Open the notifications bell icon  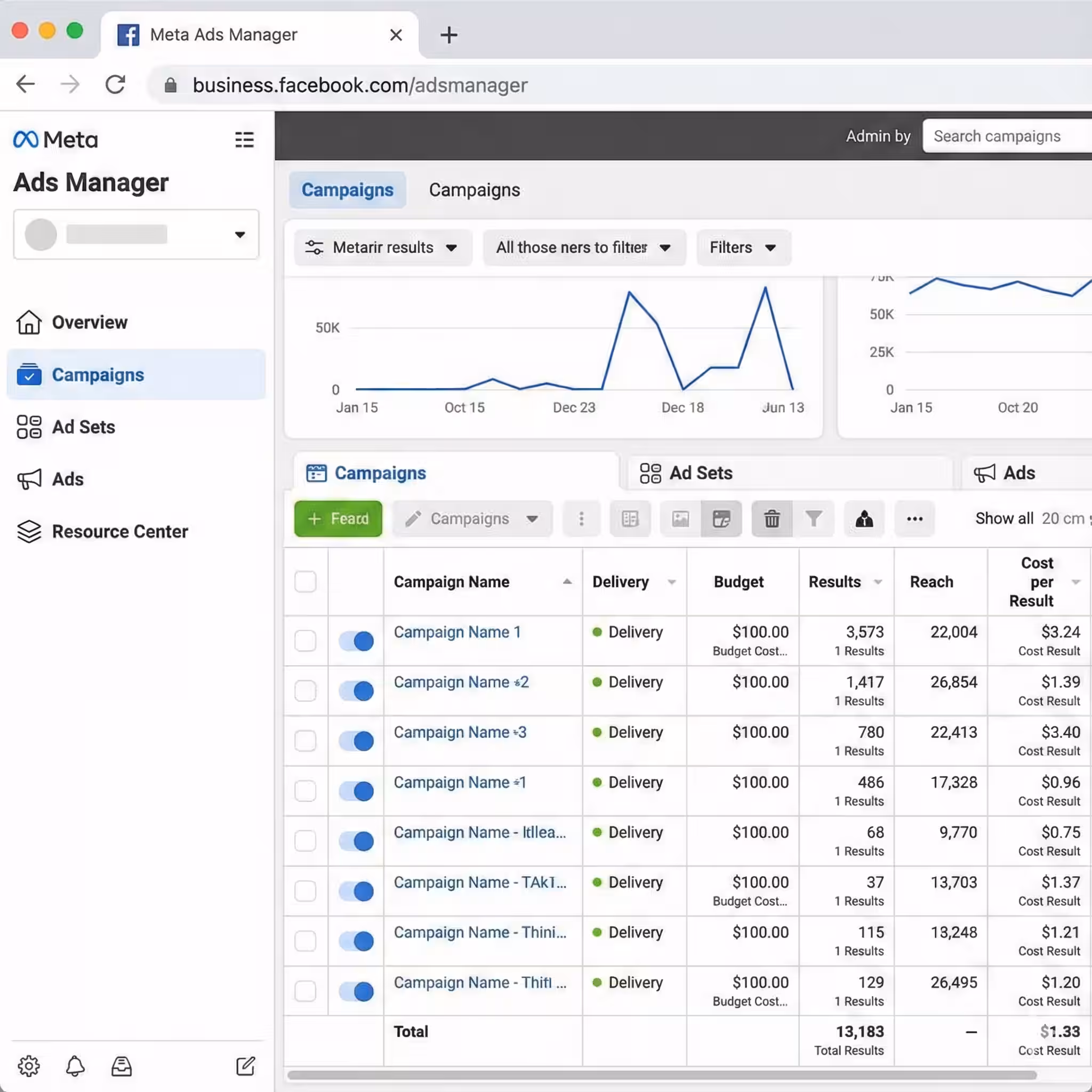[x=75, y=1066]
